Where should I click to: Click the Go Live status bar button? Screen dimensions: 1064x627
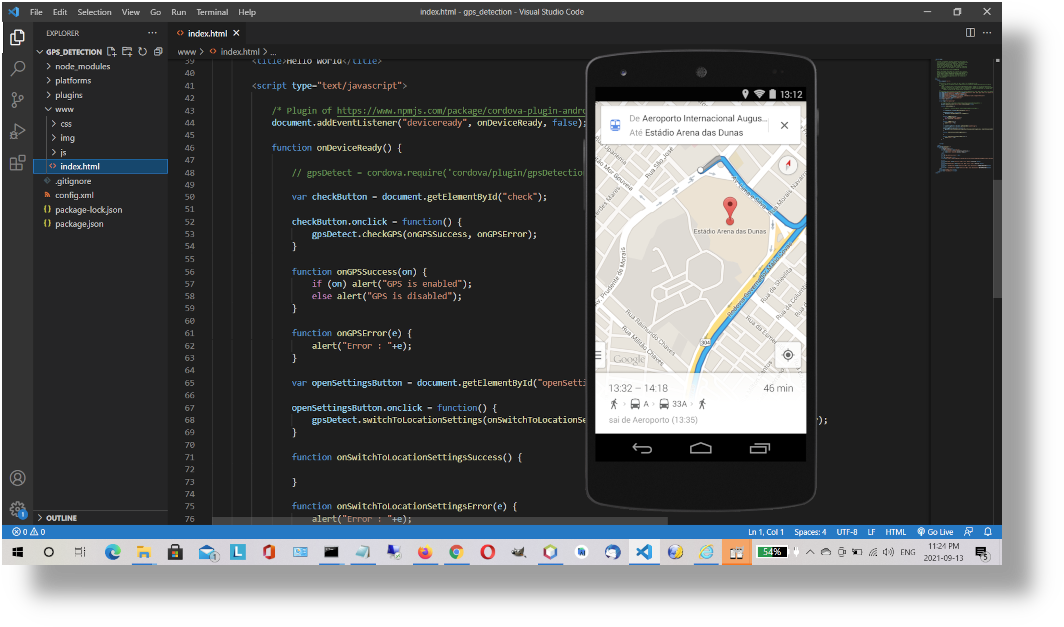pyautogui.click(x=935, y=532)
